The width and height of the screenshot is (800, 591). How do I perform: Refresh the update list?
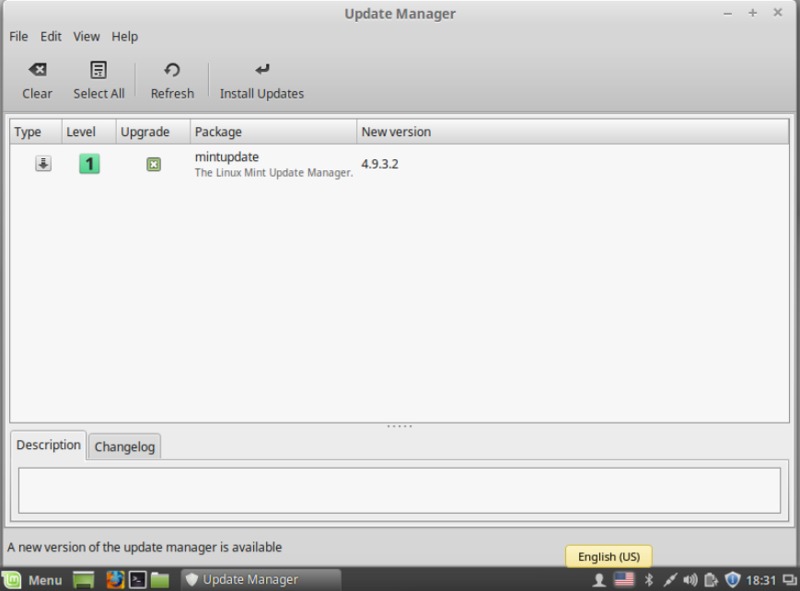click(x=172, y=80)
